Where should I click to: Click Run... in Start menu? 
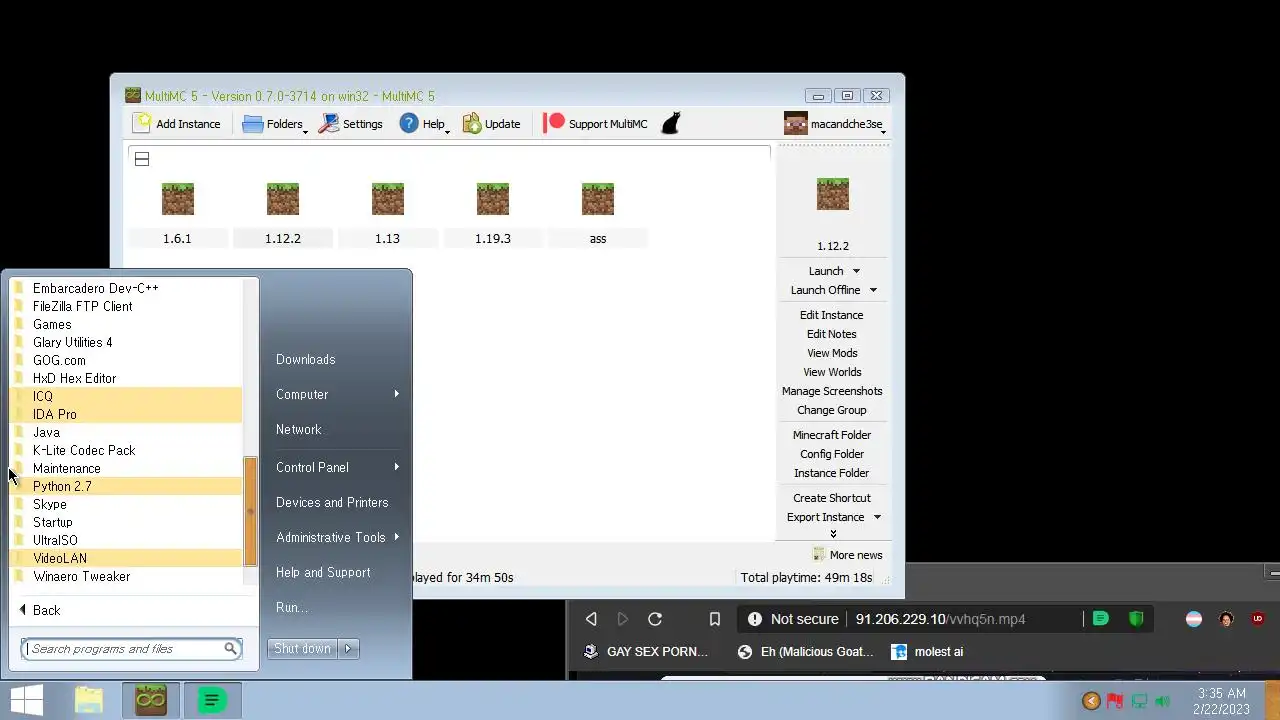tap(292, 607)
